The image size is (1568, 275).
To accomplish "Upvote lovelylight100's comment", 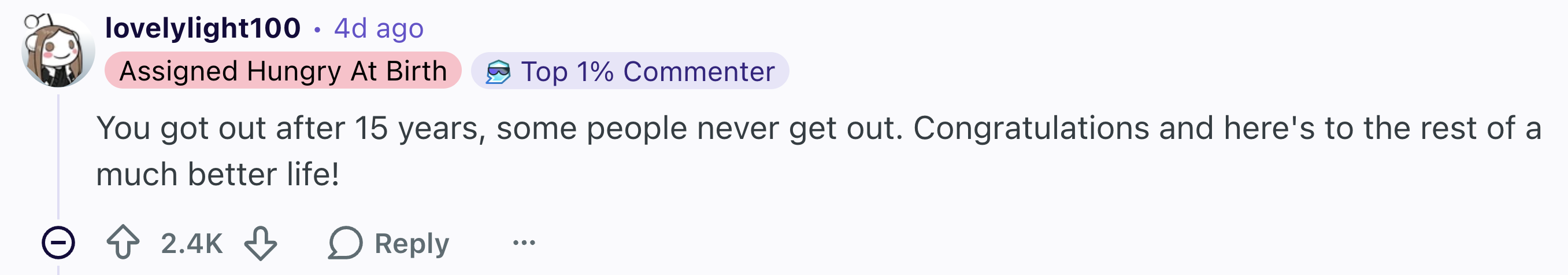I will (123, 243).
